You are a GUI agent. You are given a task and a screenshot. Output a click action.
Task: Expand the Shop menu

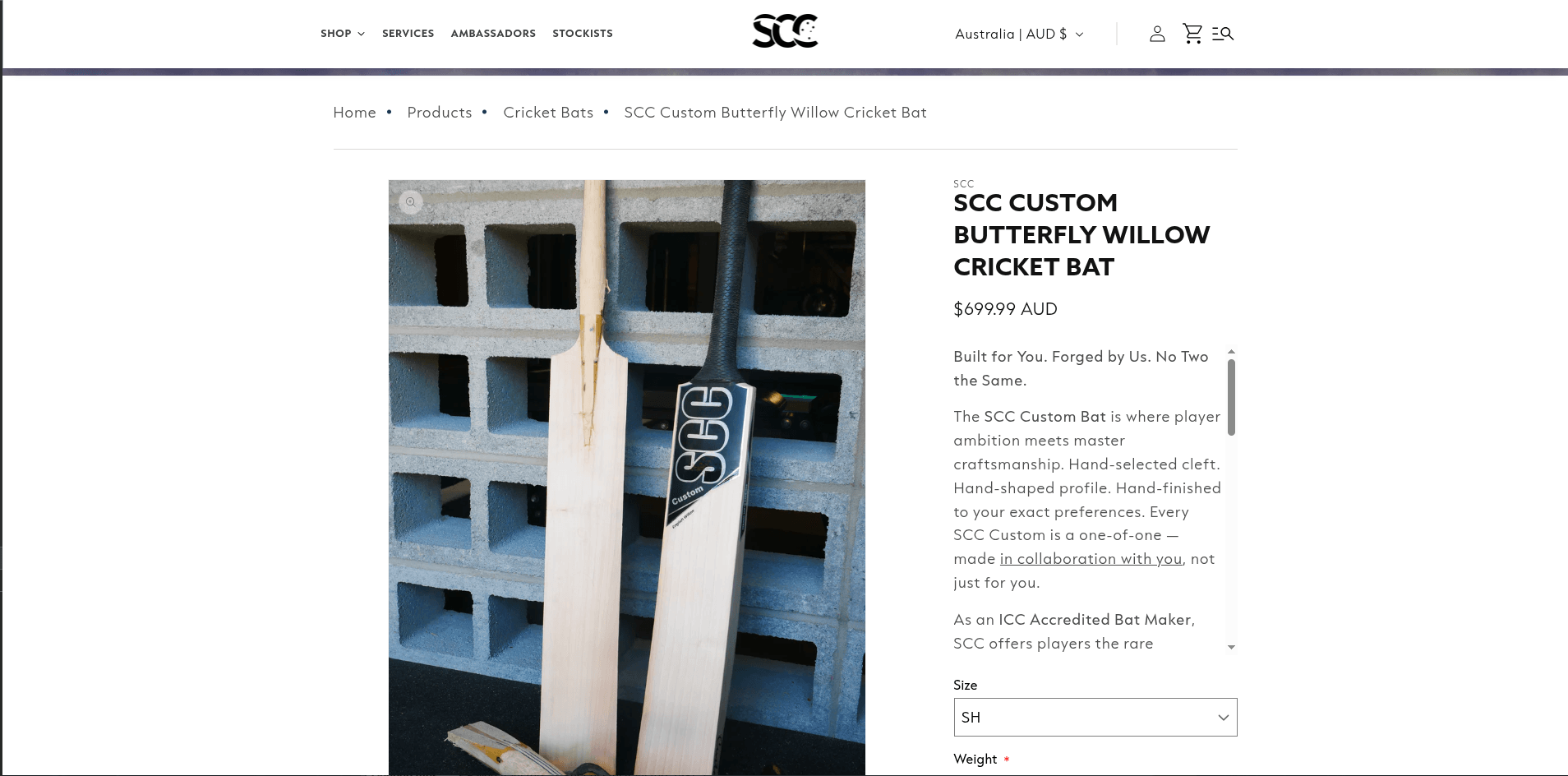[x=342, y=34]
